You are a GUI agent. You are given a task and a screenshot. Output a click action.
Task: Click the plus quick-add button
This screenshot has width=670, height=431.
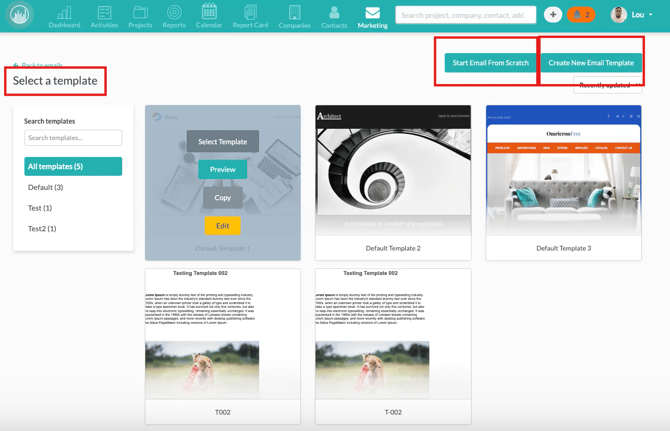coord(553,15)
